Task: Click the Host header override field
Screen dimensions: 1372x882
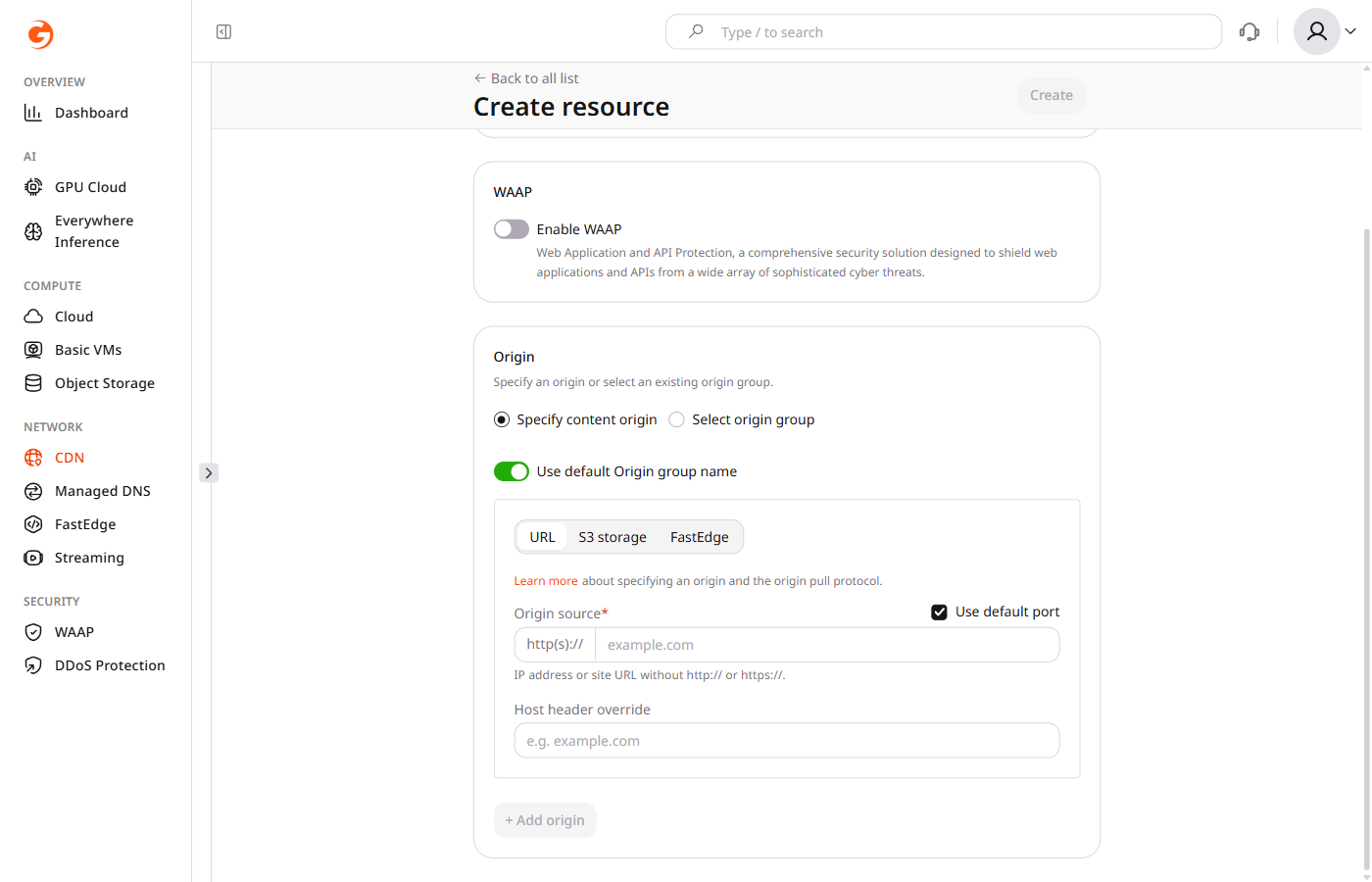Action: (787, 741)
